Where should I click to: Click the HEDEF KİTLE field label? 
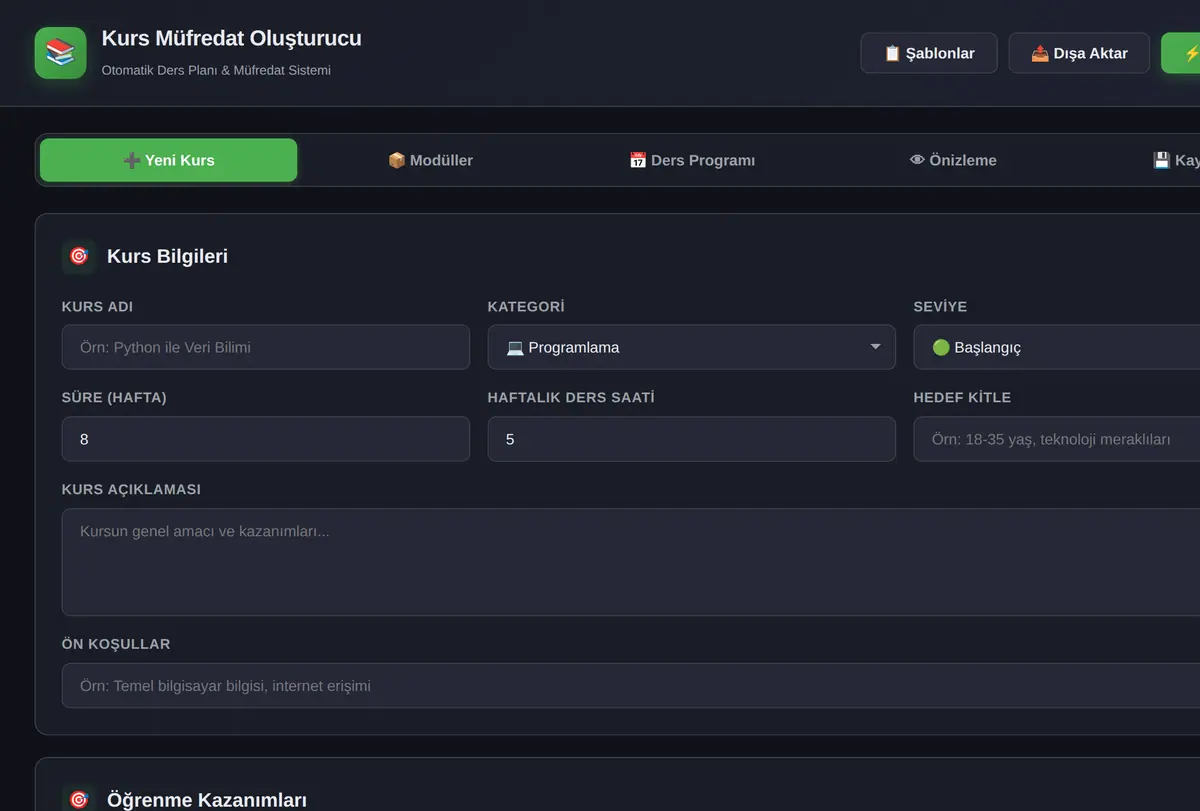962,397
